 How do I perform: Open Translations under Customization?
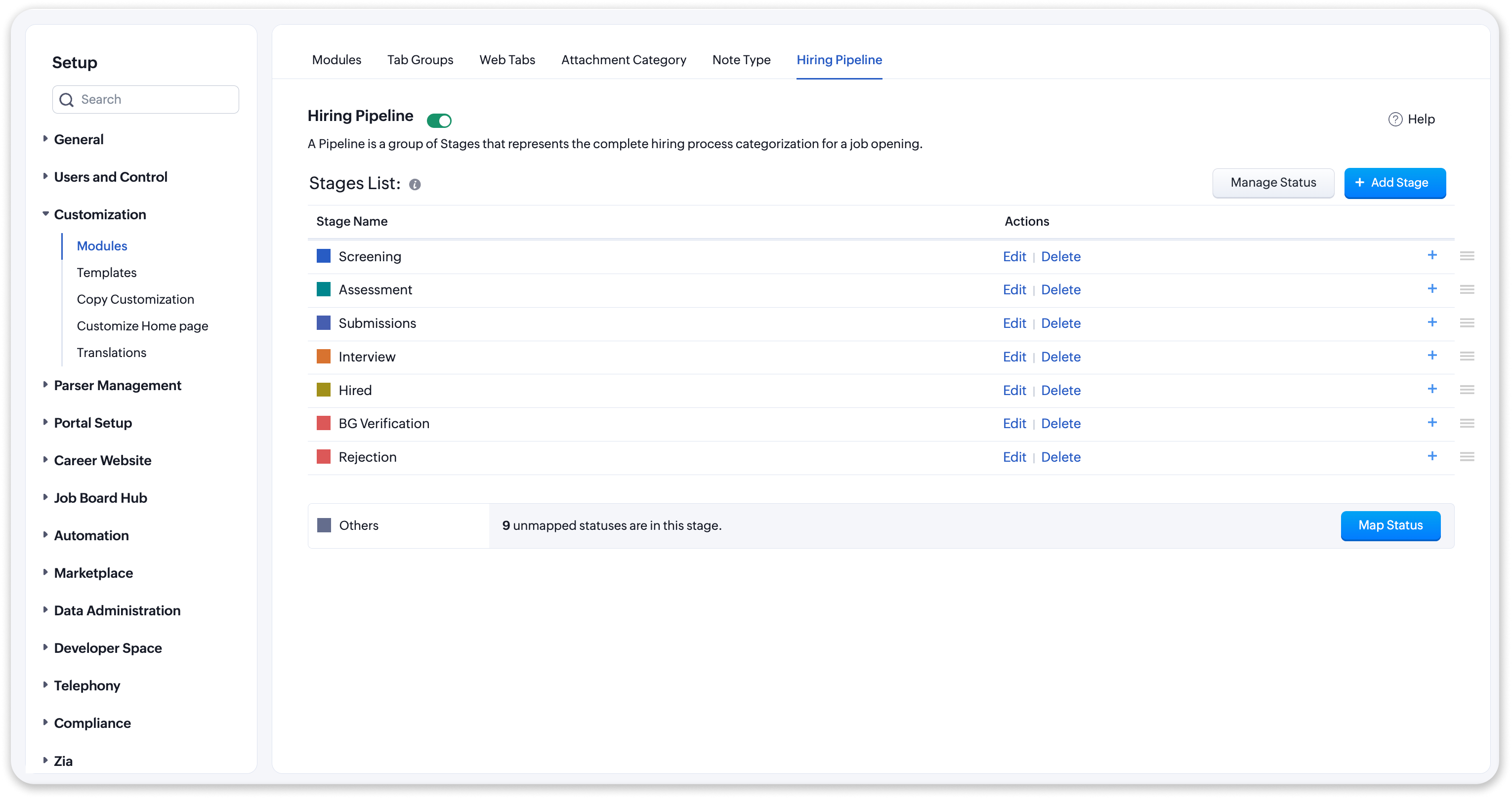click(x=112, y=353)
